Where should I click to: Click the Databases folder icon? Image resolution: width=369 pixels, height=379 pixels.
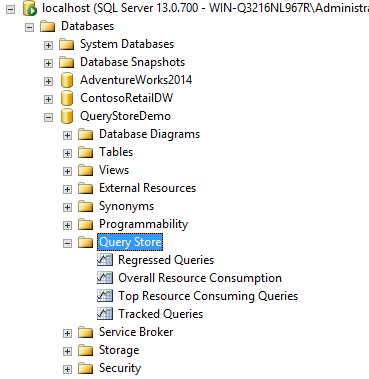(x=47, y=26)
